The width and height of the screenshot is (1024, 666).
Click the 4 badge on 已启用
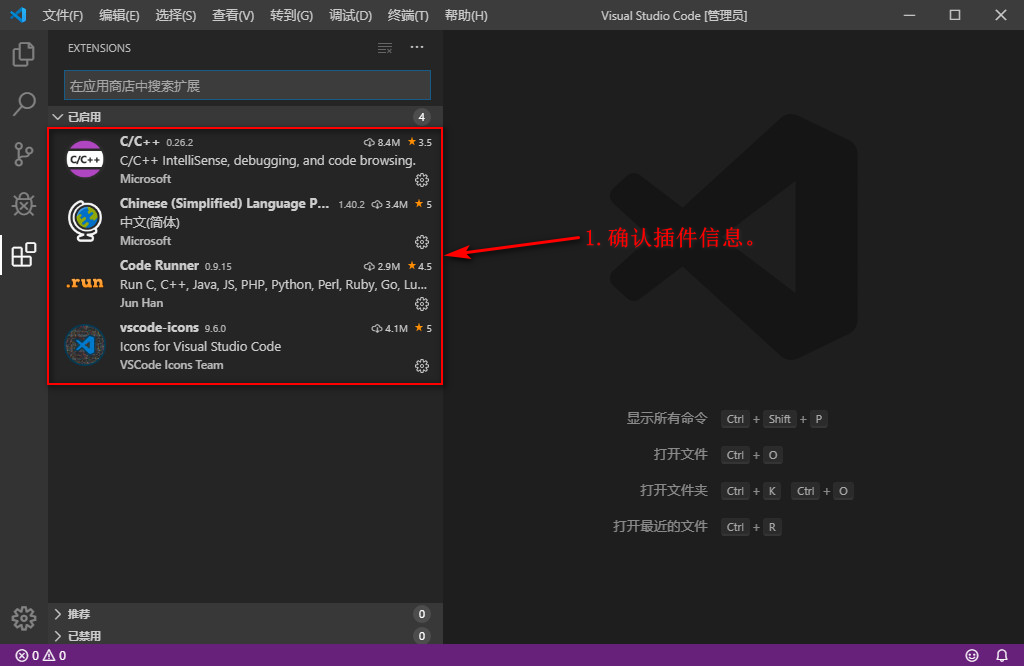click(x=421, y=117)
